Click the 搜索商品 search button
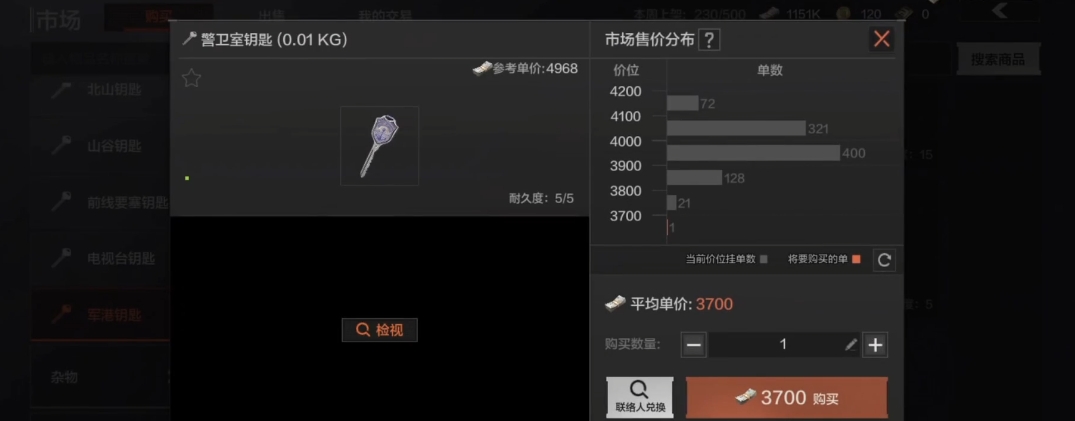This screenshot has width=1075, height=421. click(x=998, y=60)
